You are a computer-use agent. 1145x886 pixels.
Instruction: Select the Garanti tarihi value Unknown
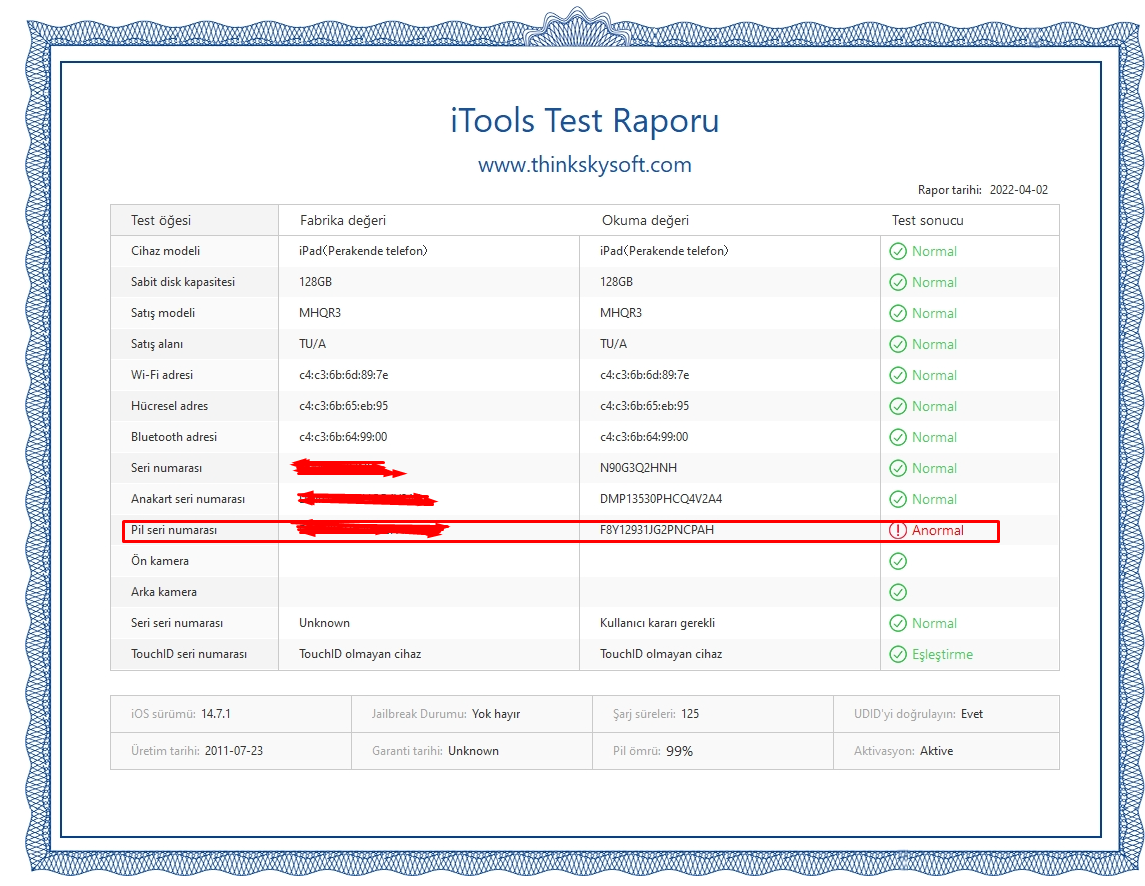tap(473, 751)
